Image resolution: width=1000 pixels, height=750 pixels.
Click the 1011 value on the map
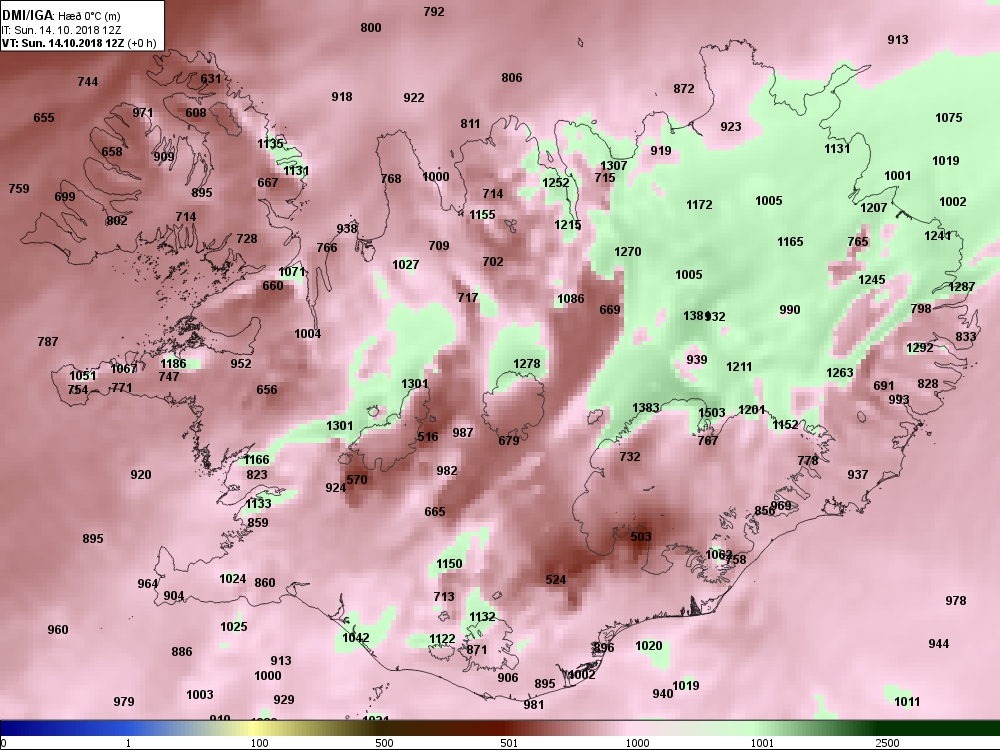pos(907,702)
